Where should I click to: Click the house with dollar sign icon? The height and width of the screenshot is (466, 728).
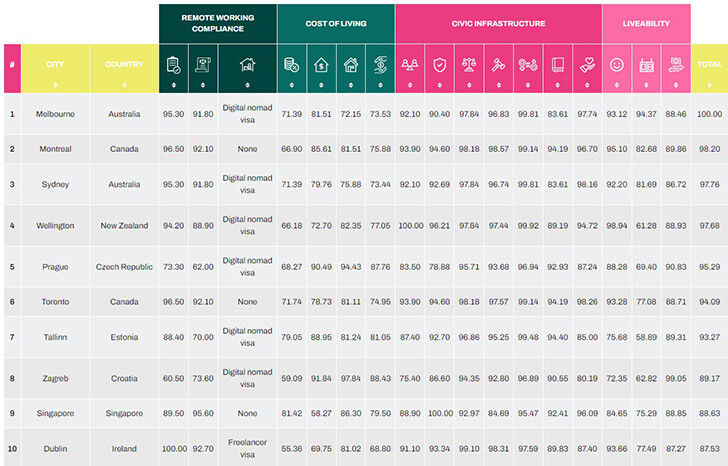point(322,66)
